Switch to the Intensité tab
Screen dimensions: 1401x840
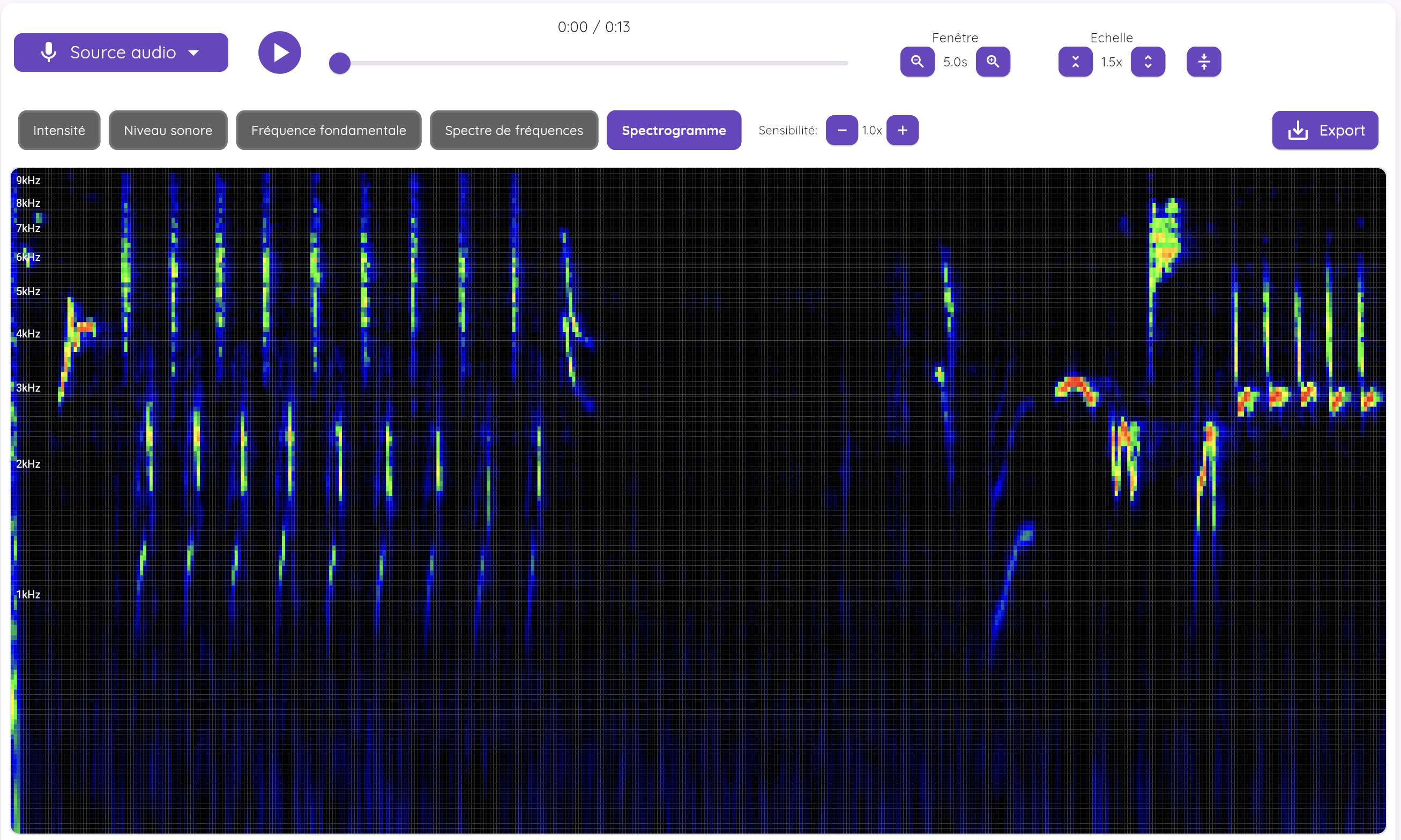(59, 130)
